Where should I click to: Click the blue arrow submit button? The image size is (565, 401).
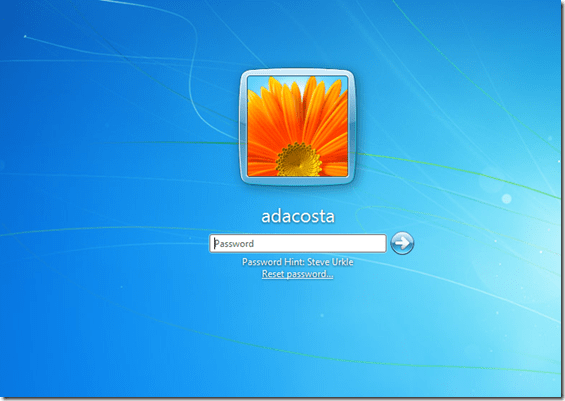(x=402, y=243)
